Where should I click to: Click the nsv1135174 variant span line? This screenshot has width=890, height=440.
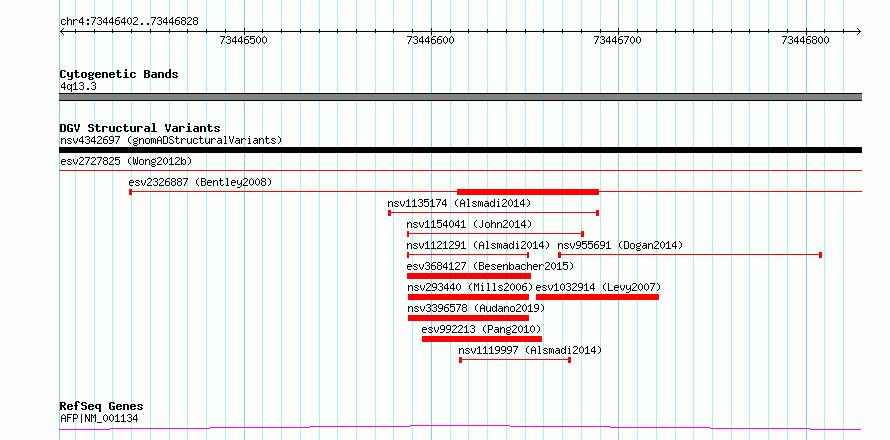pos(493,213)
